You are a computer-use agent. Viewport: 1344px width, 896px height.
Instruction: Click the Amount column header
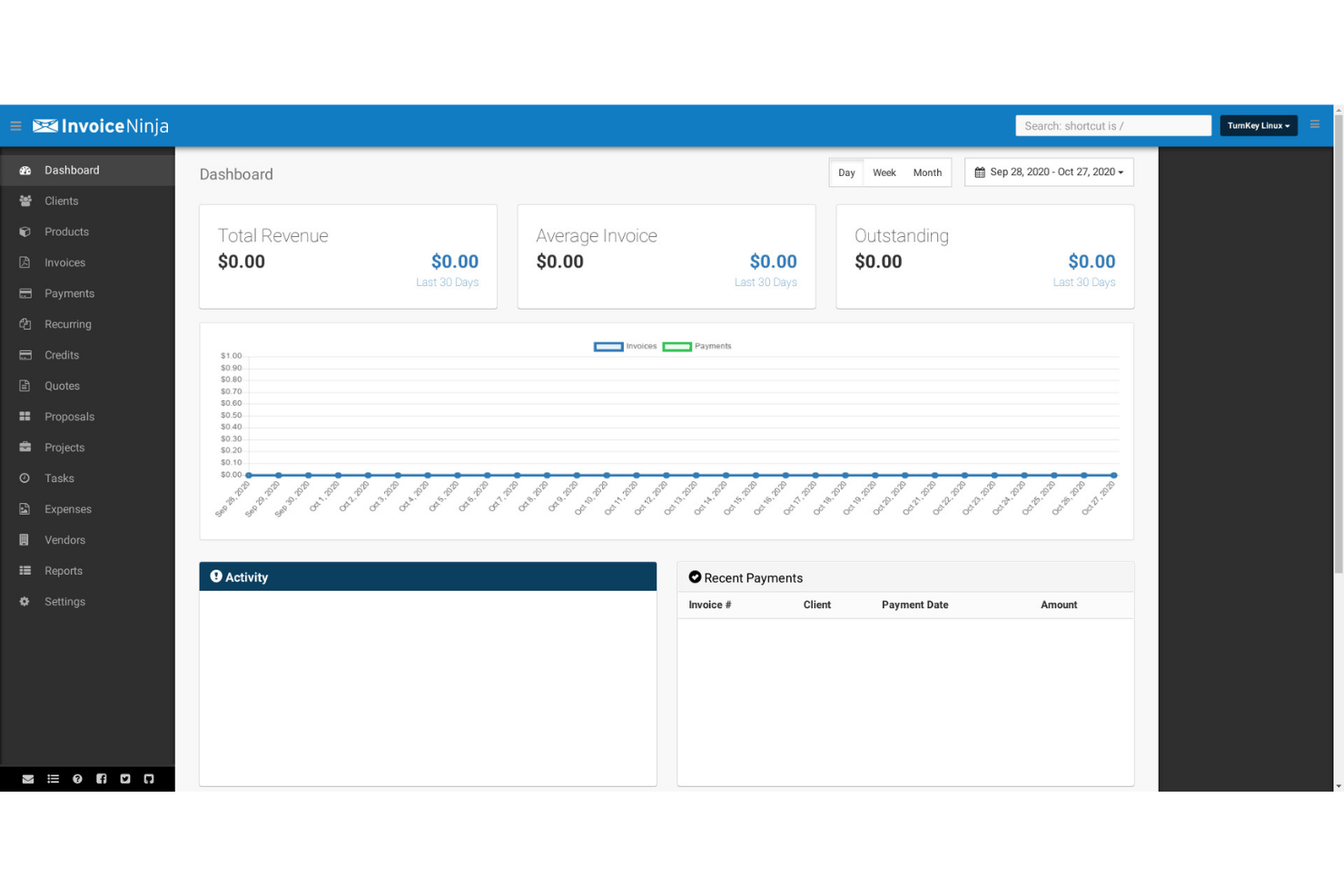point(1059,605)
